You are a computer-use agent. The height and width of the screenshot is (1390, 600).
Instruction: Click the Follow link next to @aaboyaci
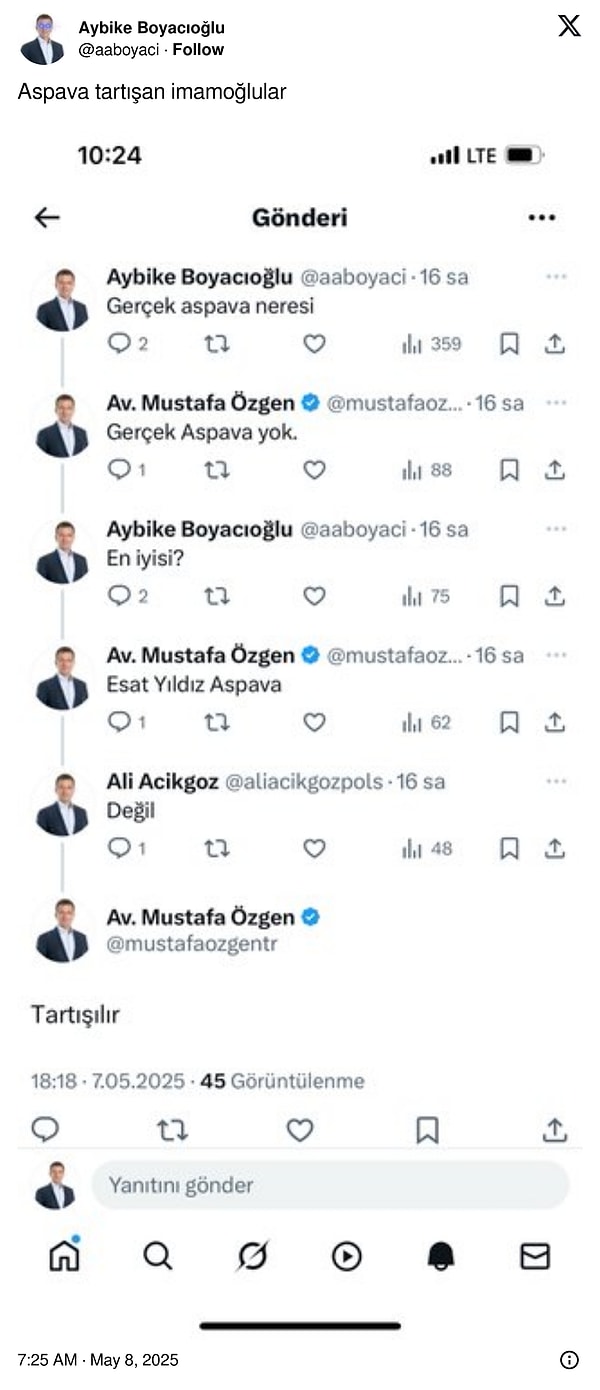[198, 49]
